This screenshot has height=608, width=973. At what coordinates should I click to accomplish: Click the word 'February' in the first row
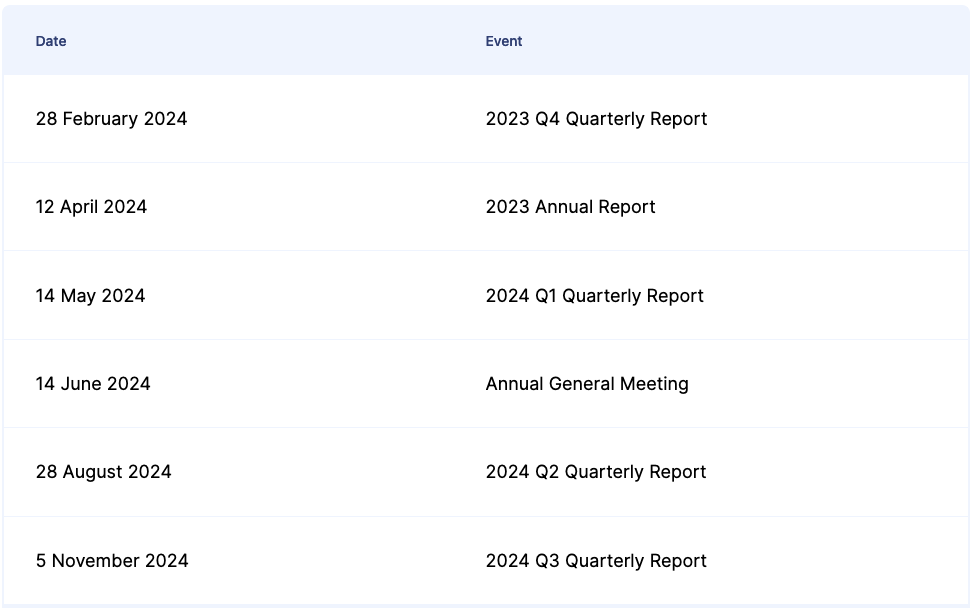click(100, 119)
